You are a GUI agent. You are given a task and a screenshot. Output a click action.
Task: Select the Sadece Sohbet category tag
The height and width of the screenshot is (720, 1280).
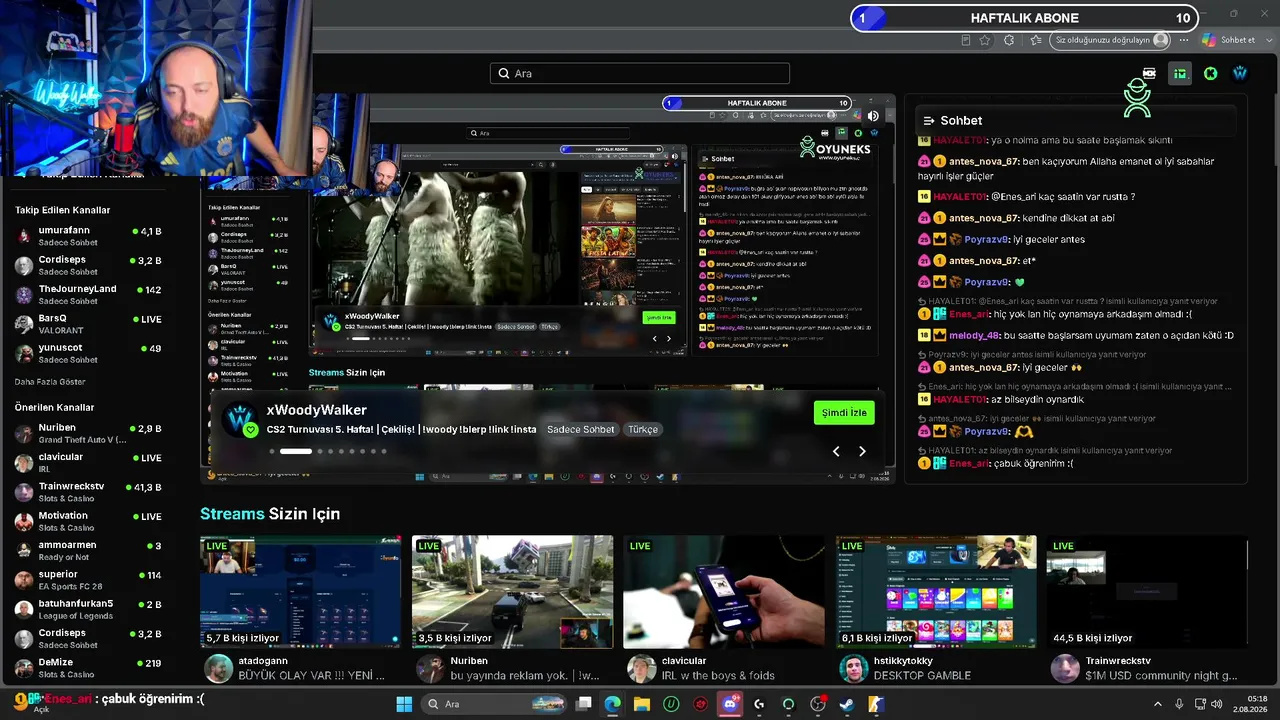coord(581,429)
